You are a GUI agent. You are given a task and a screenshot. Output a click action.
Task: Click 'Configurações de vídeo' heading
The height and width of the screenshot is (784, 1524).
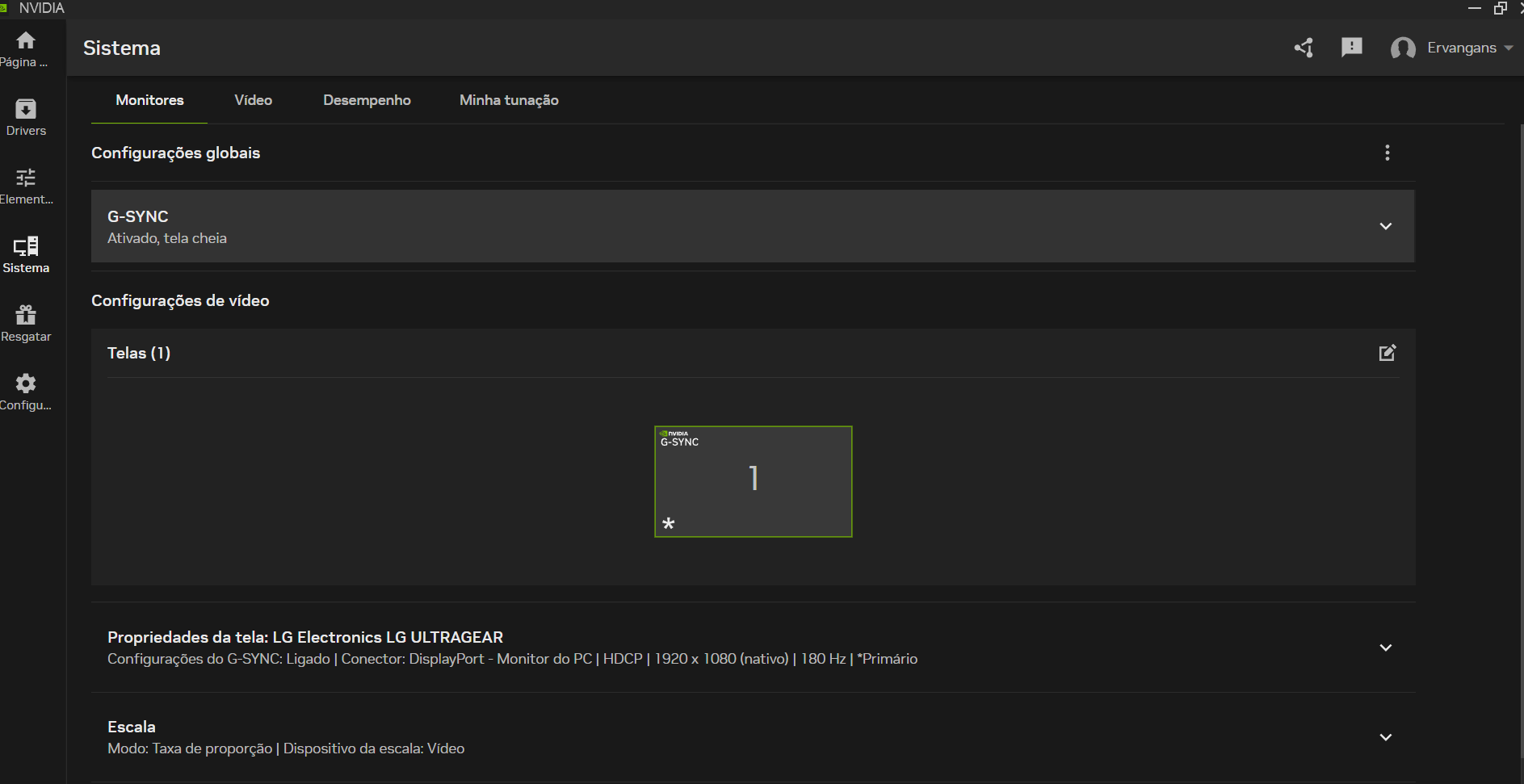[180, 300]
